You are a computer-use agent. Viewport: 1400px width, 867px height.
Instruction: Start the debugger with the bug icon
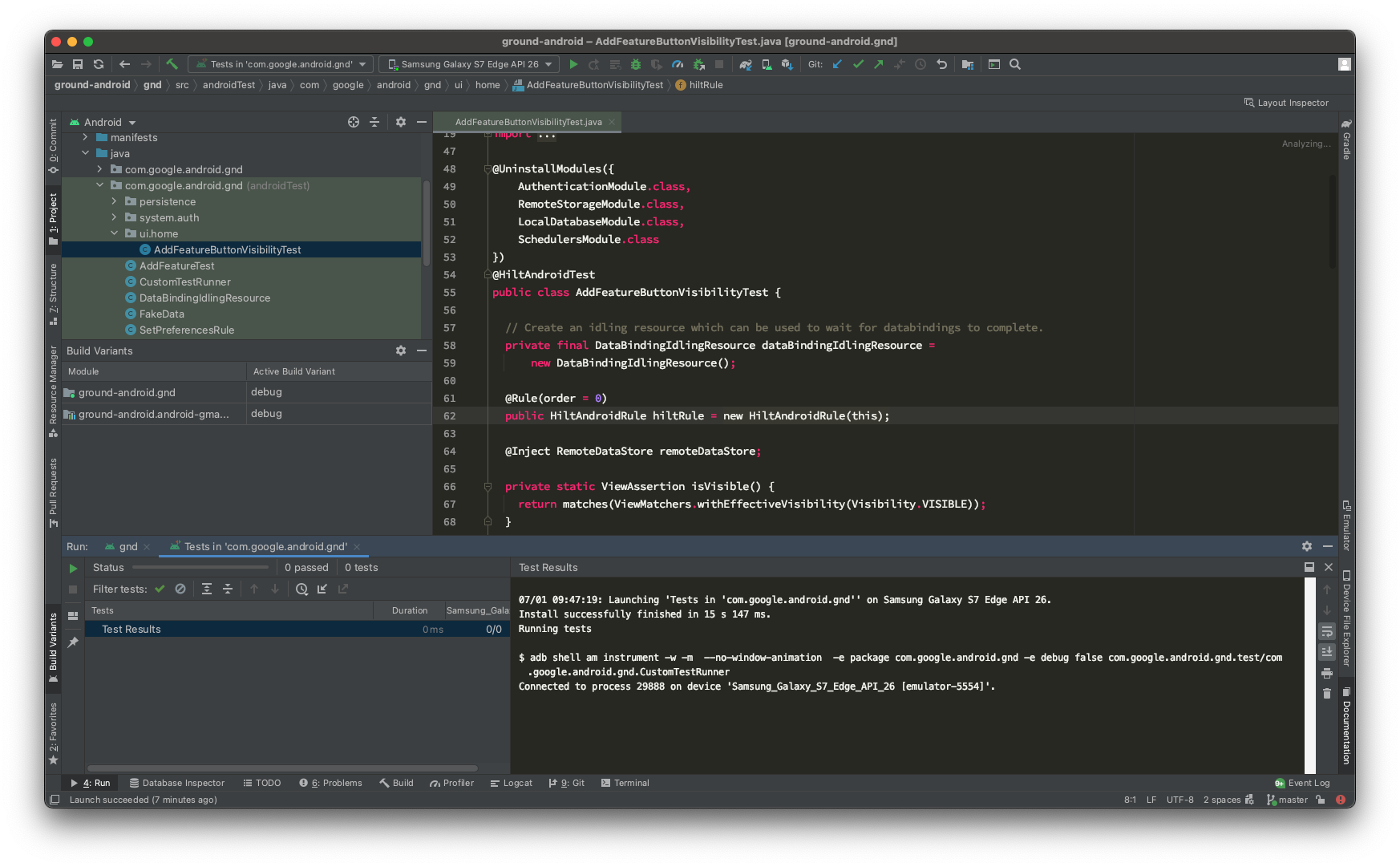(x=636, y=64)
